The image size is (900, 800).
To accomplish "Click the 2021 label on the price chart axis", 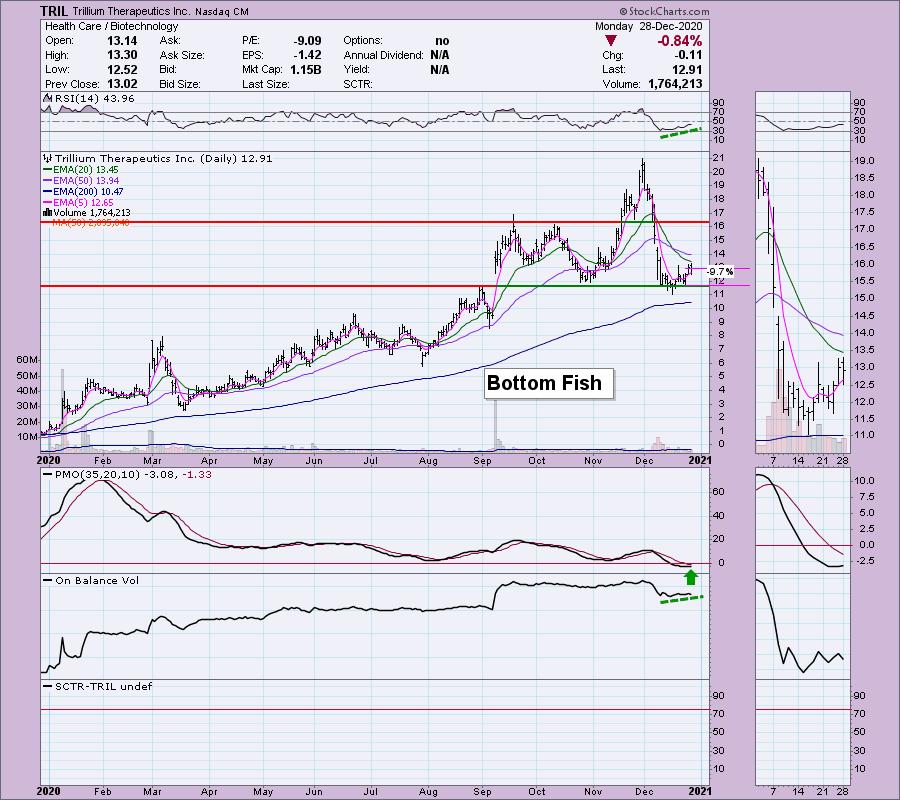I will [x=700, y=460].
